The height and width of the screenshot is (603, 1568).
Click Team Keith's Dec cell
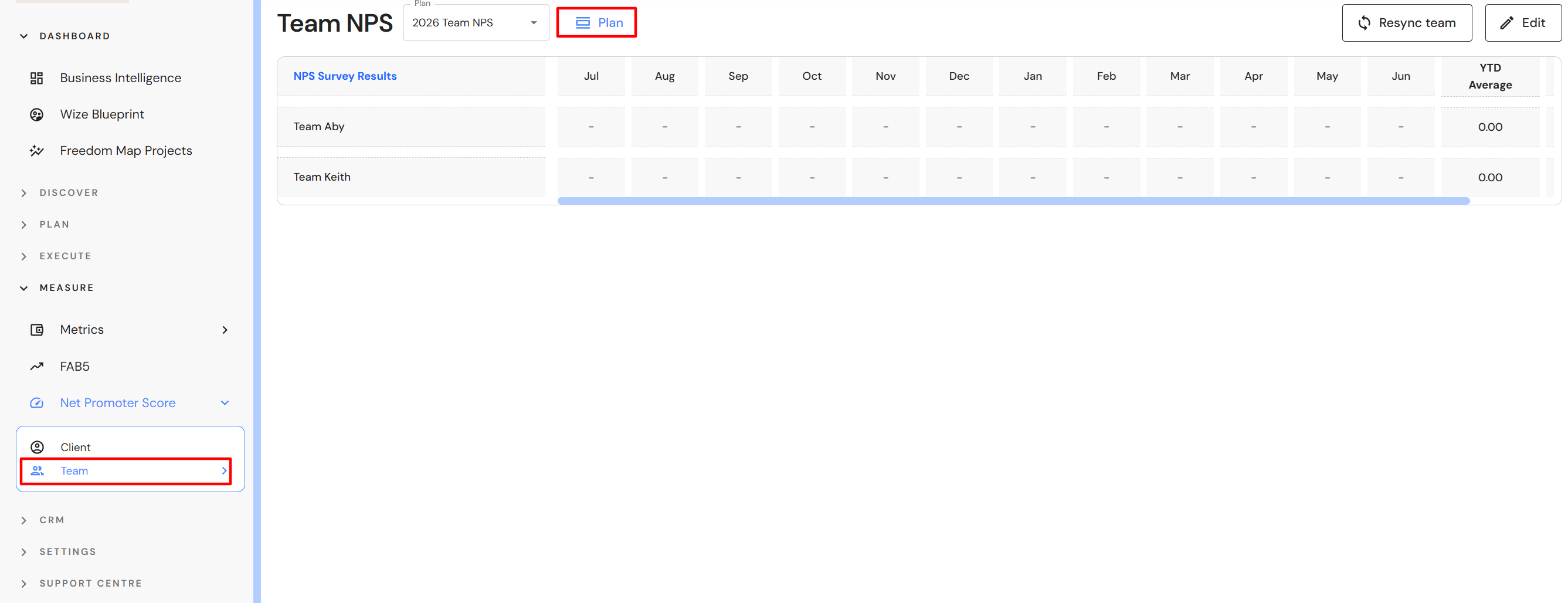(959, 177)
